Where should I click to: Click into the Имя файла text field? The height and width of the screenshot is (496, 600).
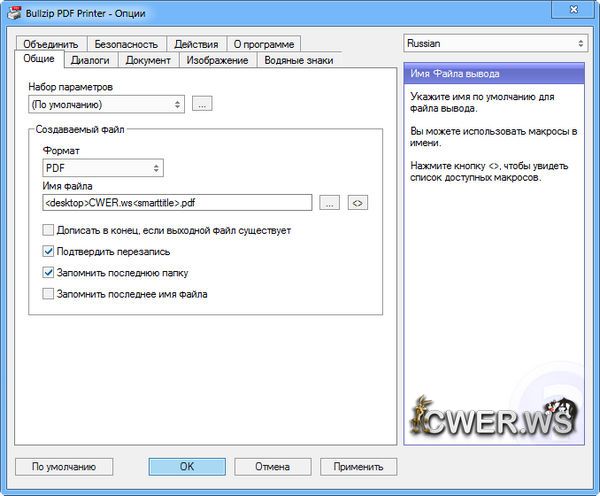[177, 203]
